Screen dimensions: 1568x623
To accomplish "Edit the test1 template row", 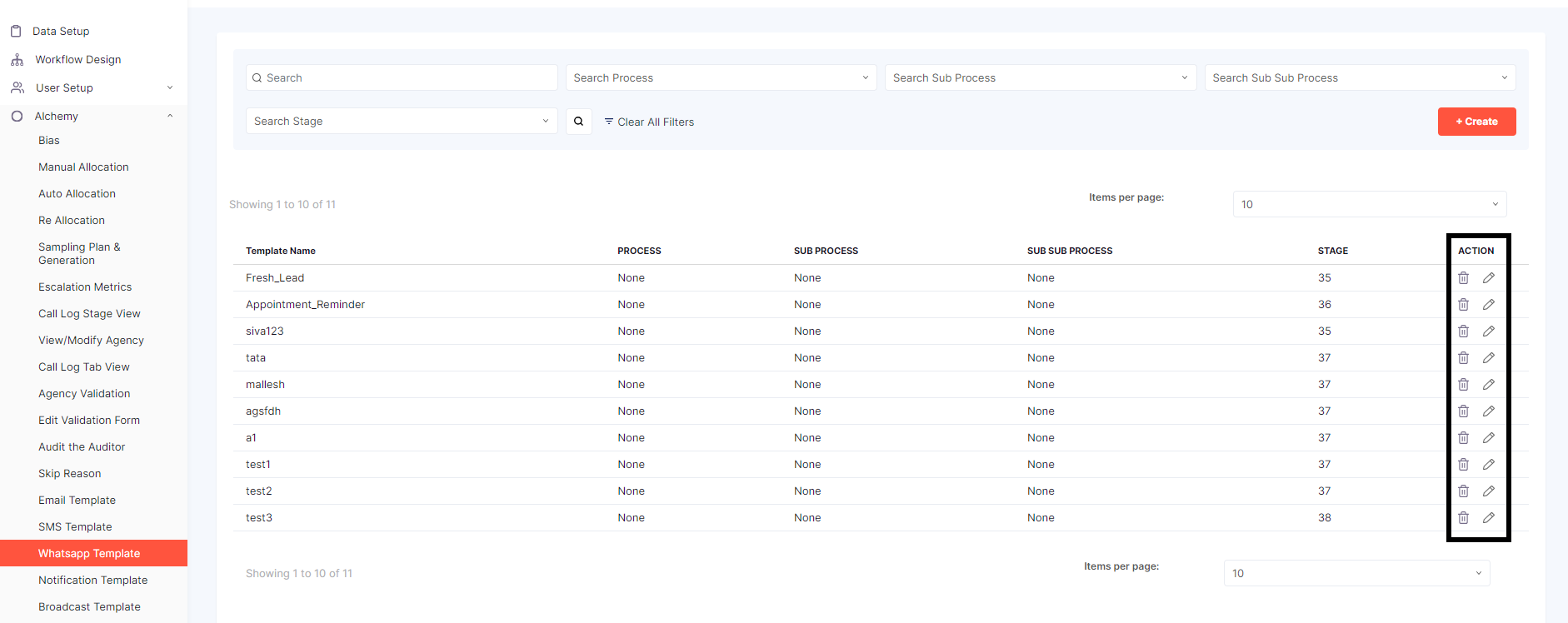I will coord(1489,465).
